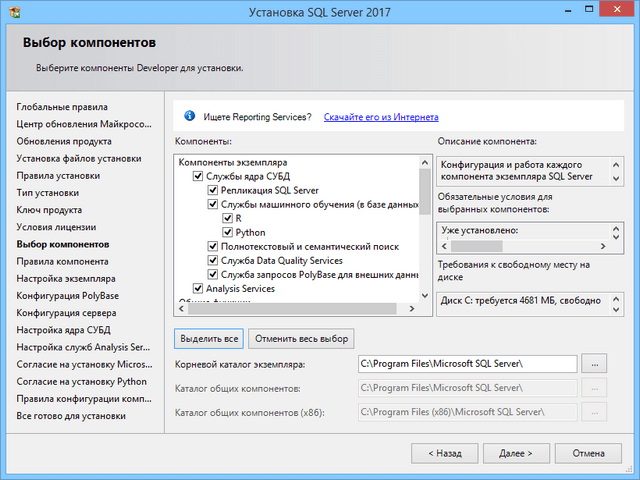Minimize the setup window
The image size is (640, 480).
568,11
